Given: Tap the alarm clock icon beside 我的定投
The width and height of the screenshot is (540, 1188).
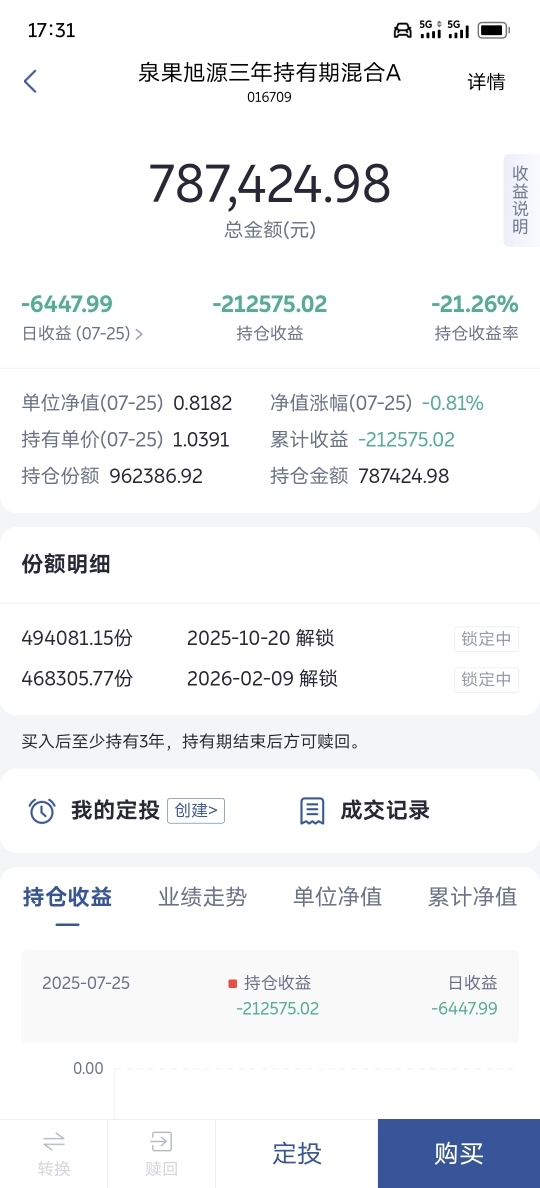Looking at the screenshot, I should (x=42, y=811).
